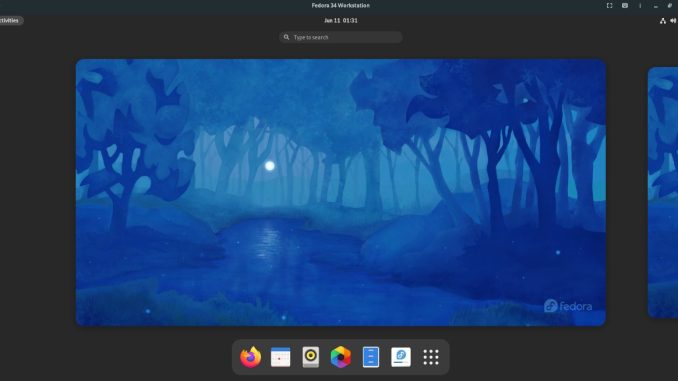This screenshot has width=678, height=381.
Task: Click the network status icon
Action: pyautogui.click(x=662, y=20)
